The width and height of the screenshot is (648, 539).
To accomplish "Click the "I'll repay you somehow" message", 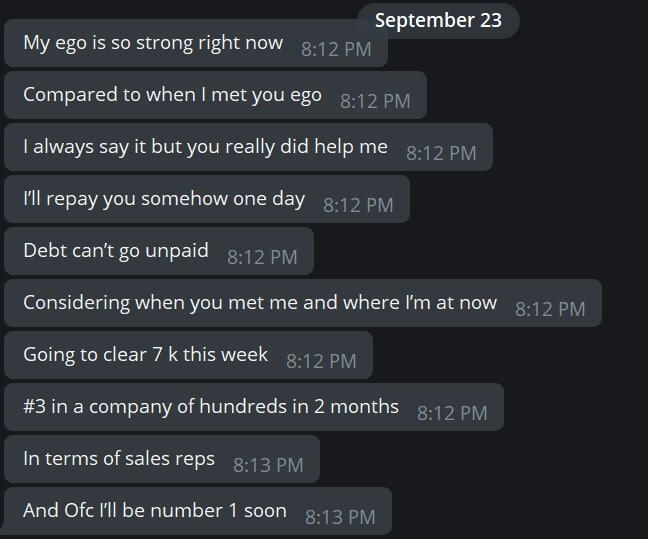I will (163, 199).
